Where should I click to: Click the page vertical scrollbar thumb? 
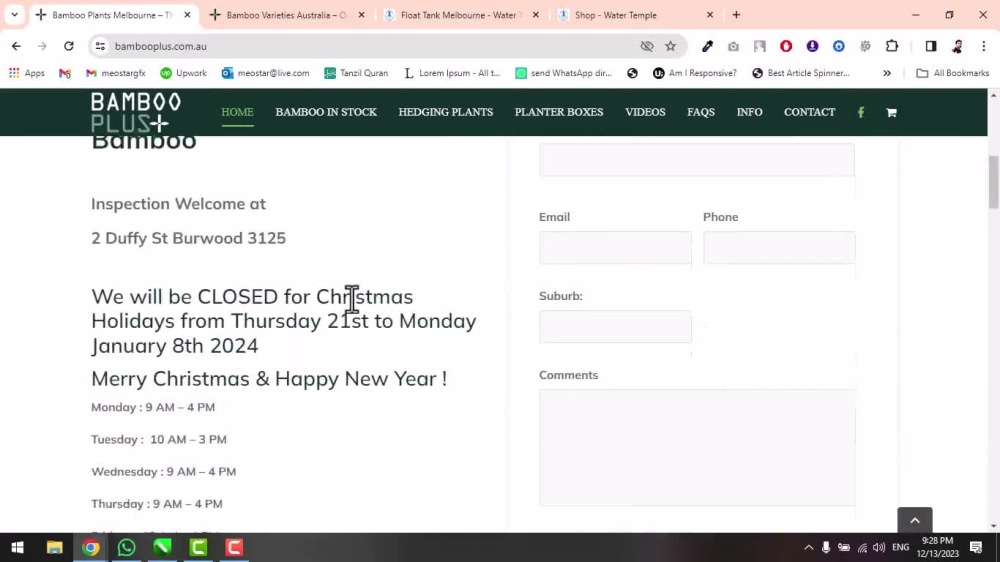click(x=993, y=182)
